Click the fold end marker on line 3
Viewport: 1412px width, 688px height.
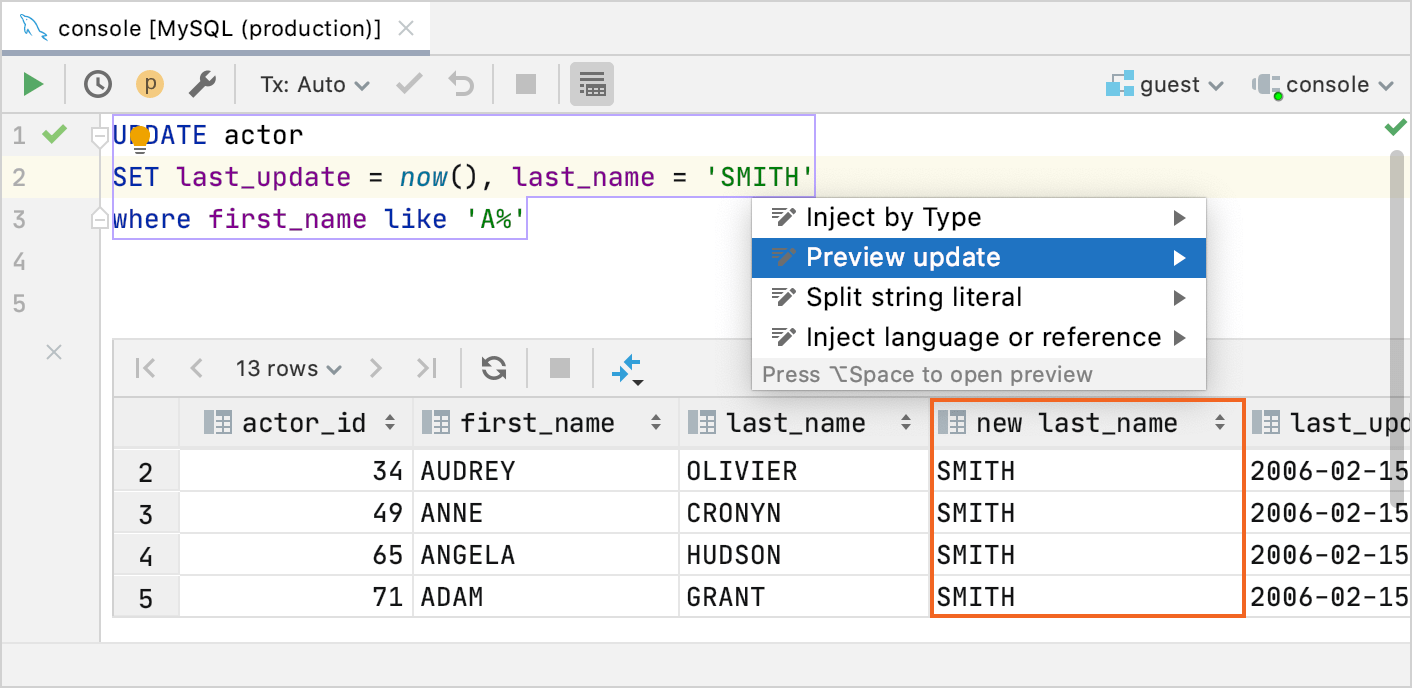point(99,218)
